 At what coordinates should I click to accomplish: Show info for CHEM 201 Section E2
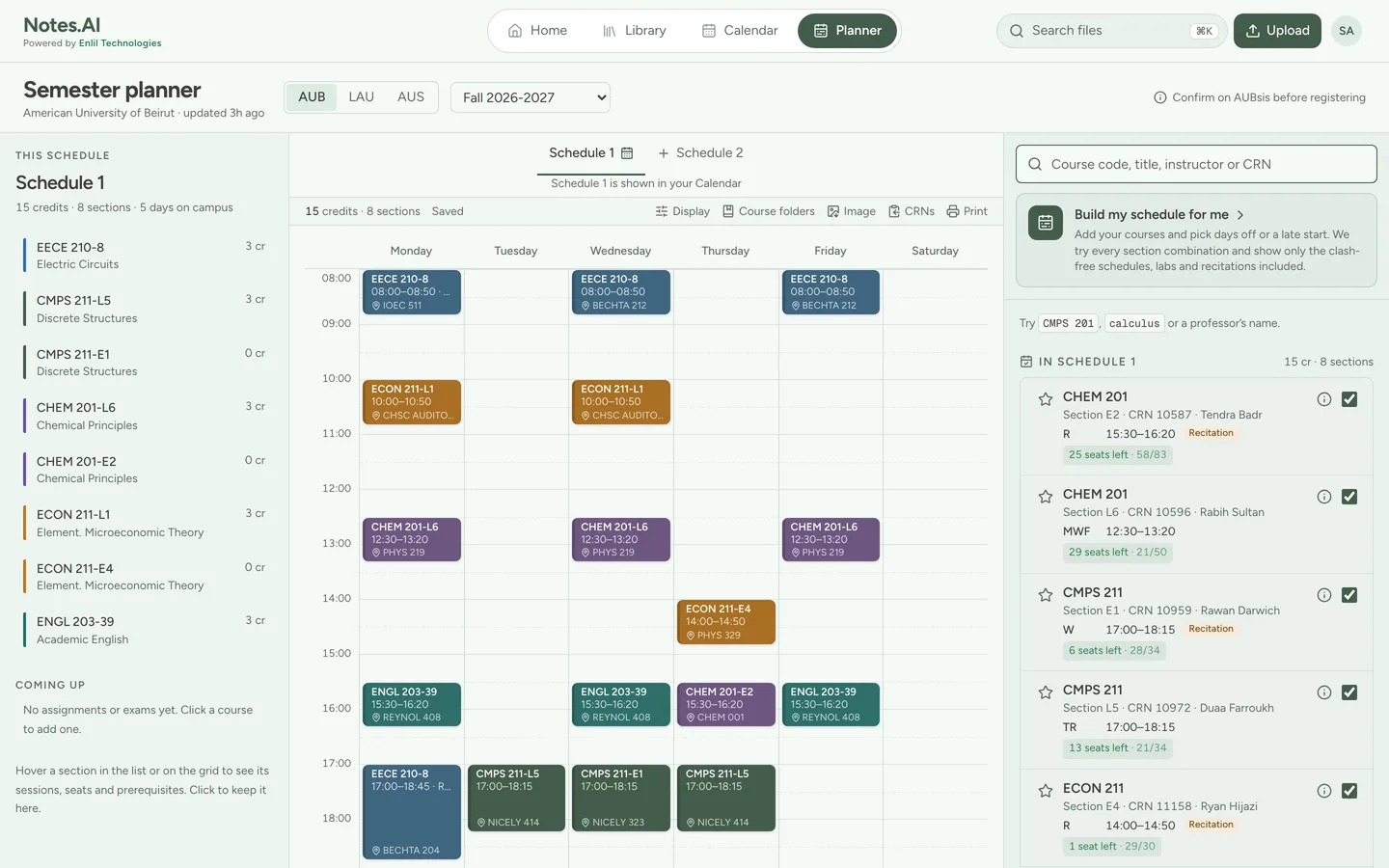pyautogui.click(x=1324, y=399)
